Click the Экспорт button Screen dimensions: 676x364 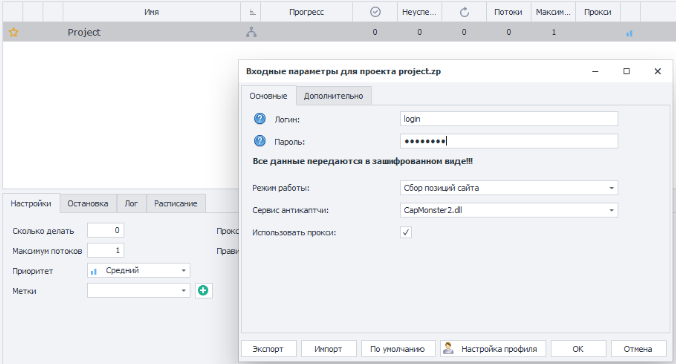pos(268,348)
